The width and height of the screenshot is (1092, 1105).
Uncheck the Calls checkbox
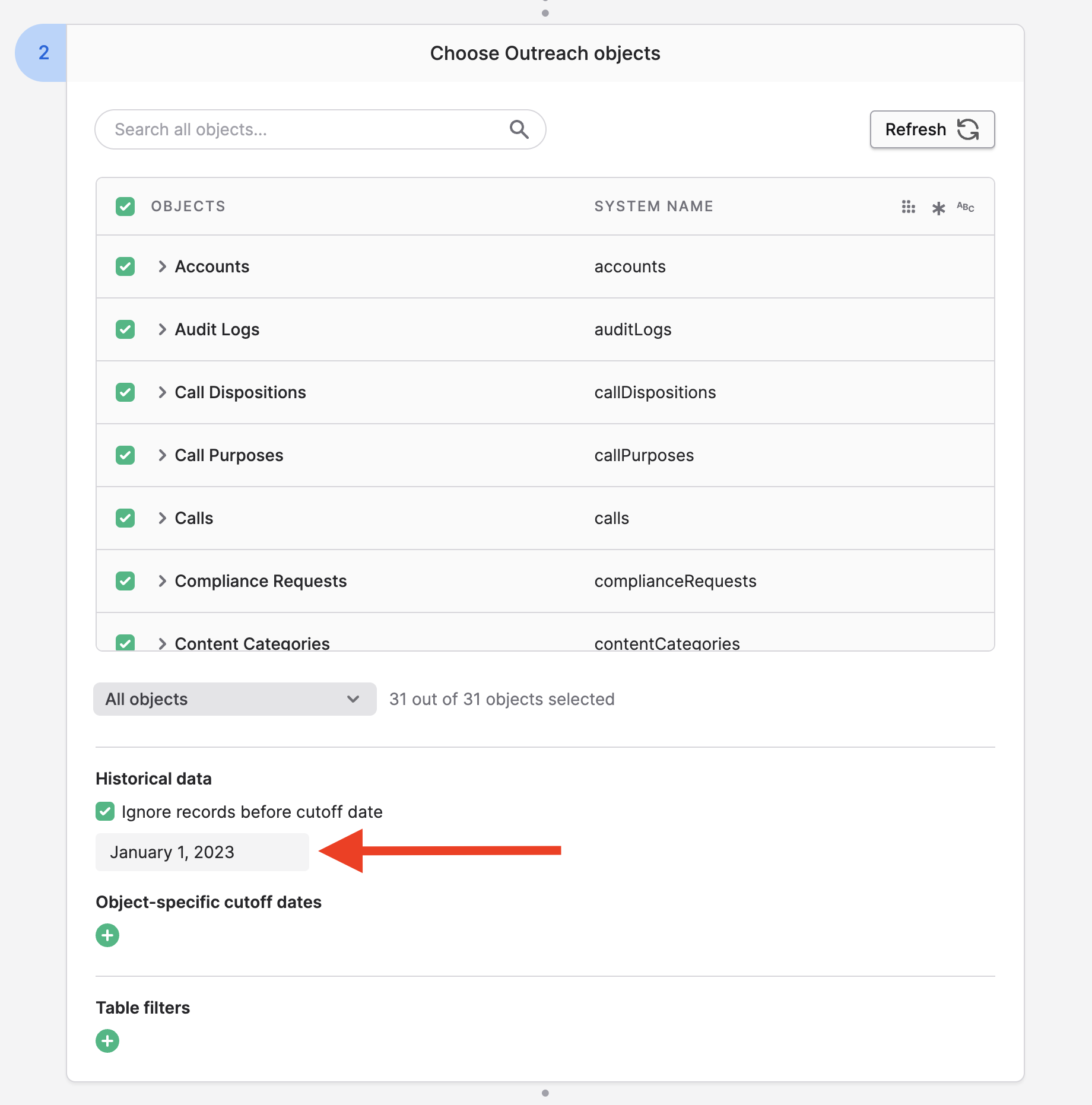point(125,518)
